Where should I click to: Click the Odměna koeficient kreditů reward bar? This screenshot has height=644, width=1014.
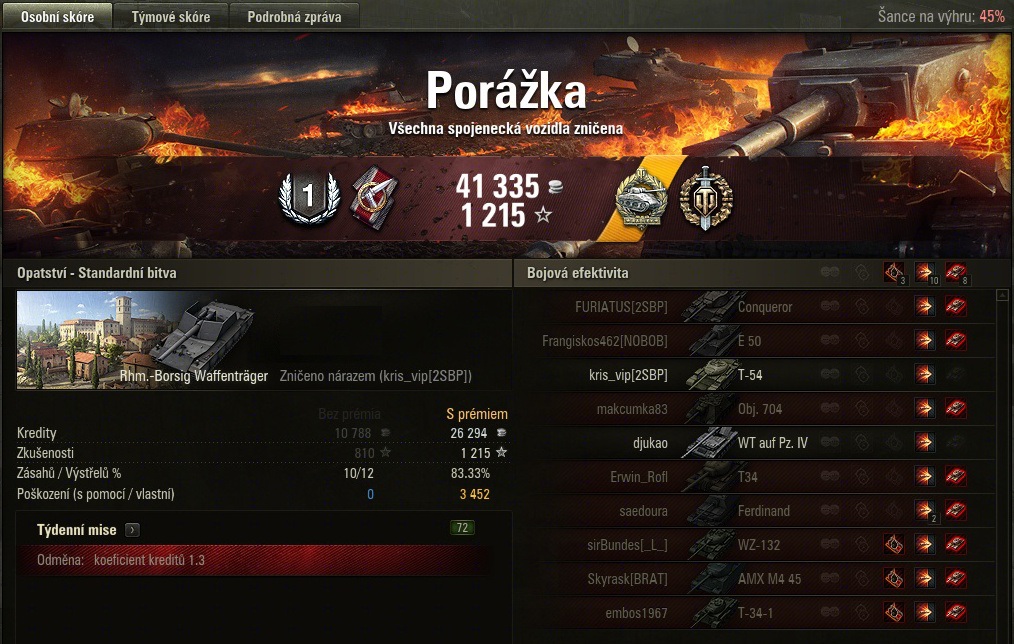pos(254,560)
